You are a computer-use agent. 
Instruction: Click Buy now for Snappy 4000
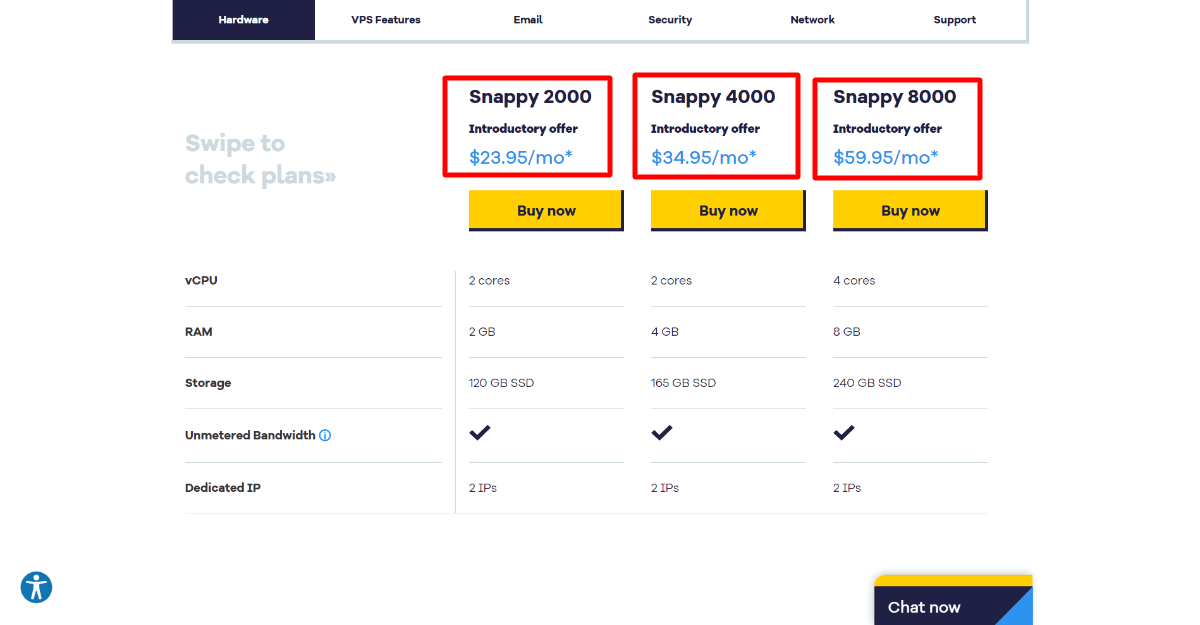coord(728,210)
